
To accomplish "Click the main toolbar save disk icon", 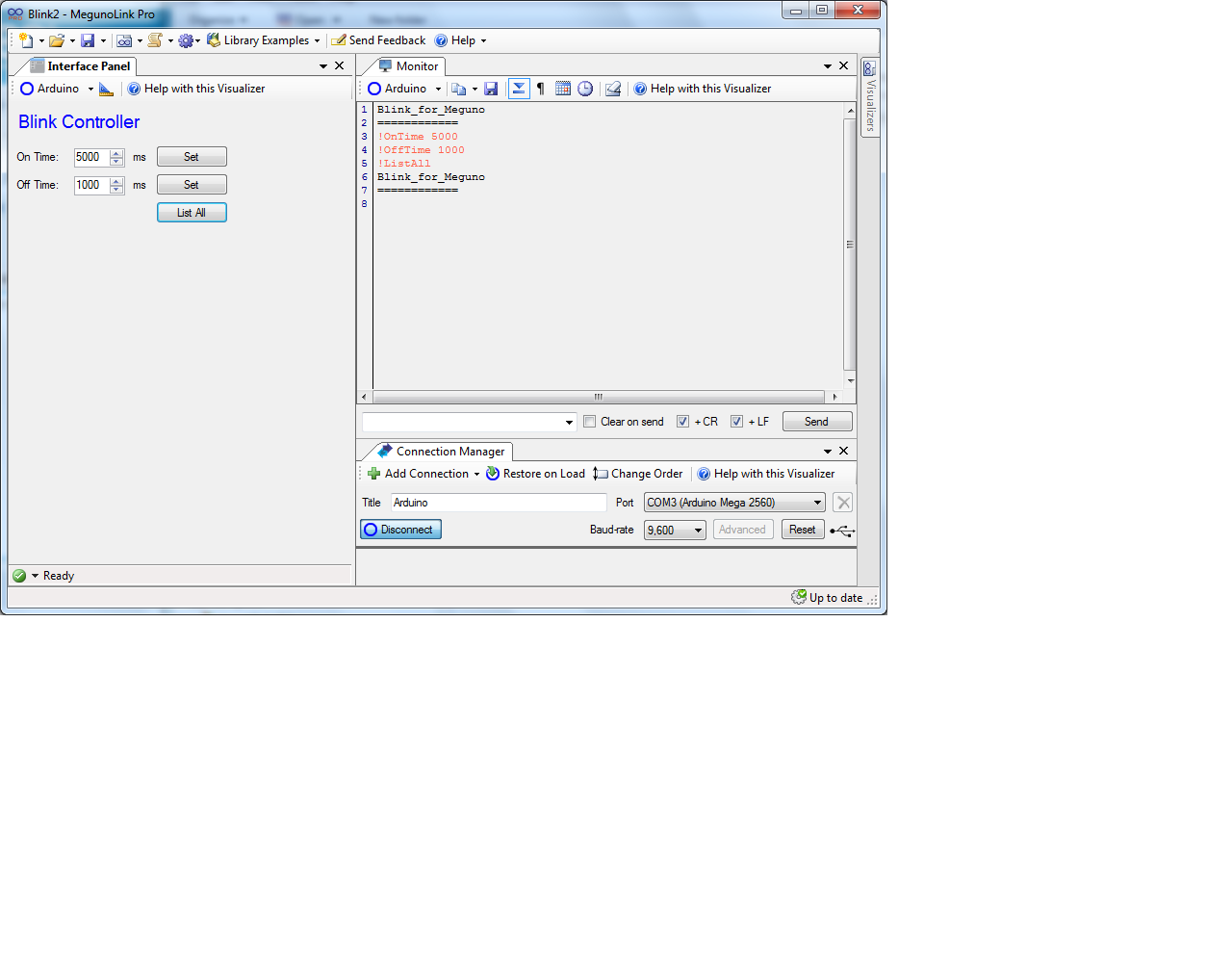I will tap(88, 40).
